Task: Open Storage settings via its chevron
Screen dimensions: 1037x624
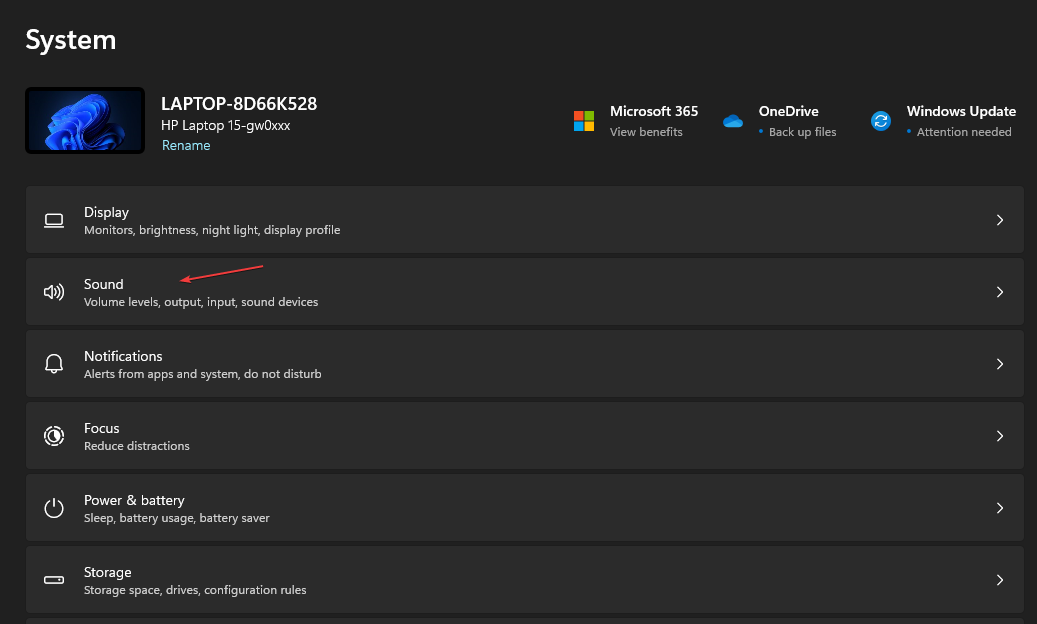Action: [999, 580]
